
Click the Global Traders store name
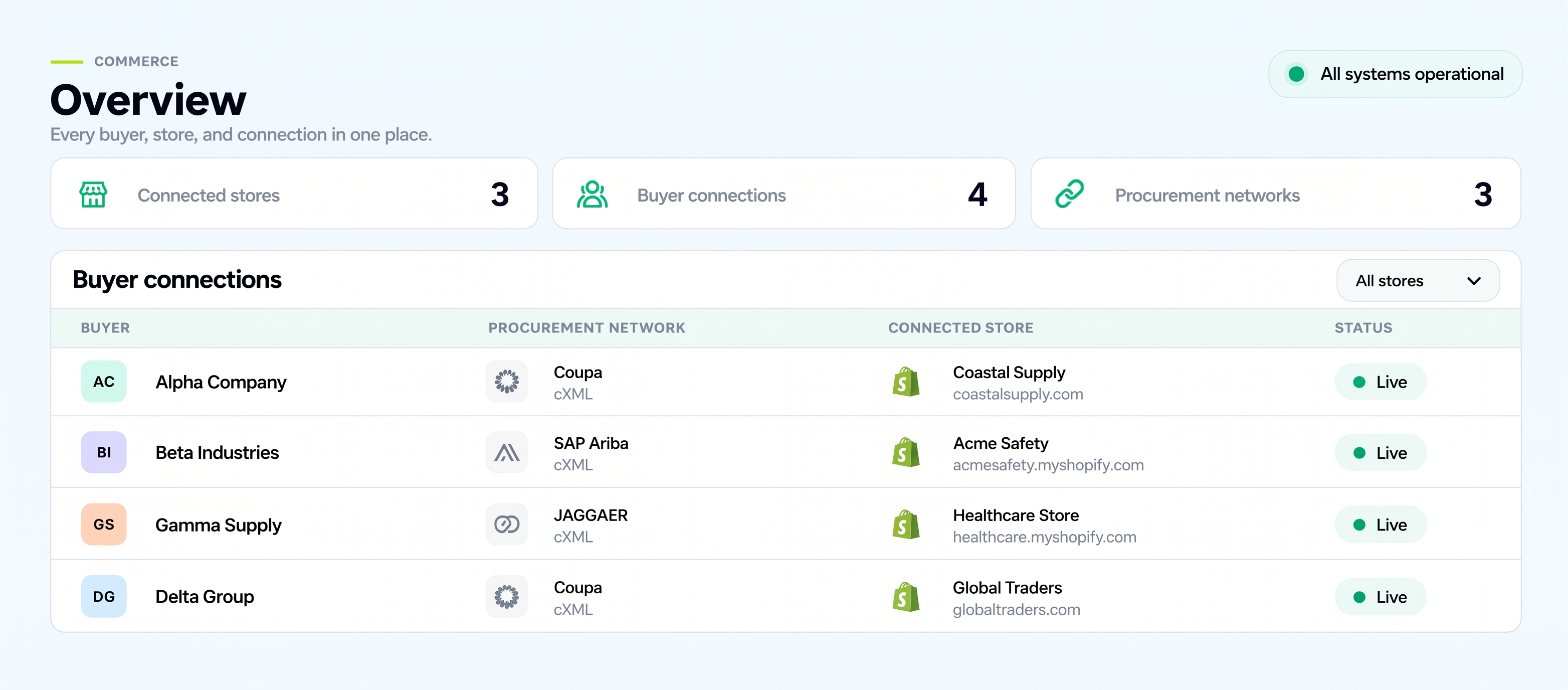1007,588
